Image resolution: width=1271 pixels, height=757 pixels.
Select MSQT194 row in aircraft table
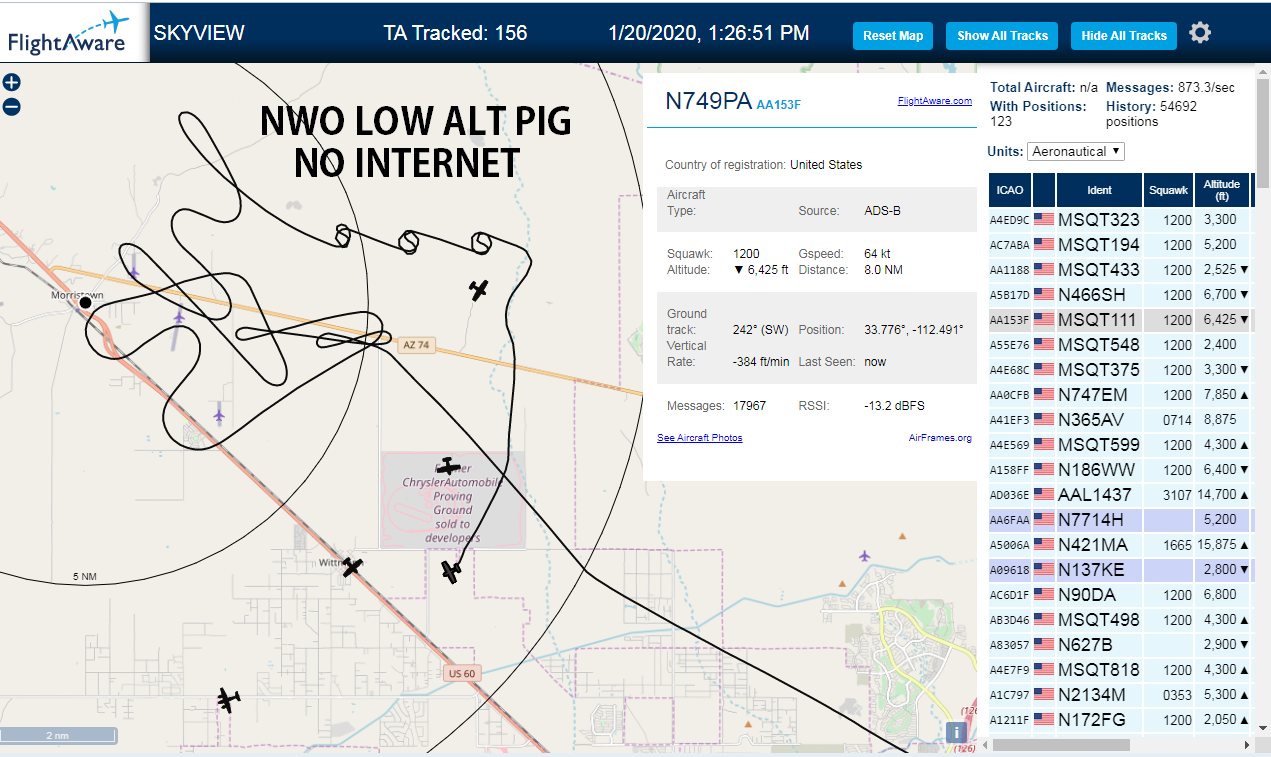click(1119, 244)
